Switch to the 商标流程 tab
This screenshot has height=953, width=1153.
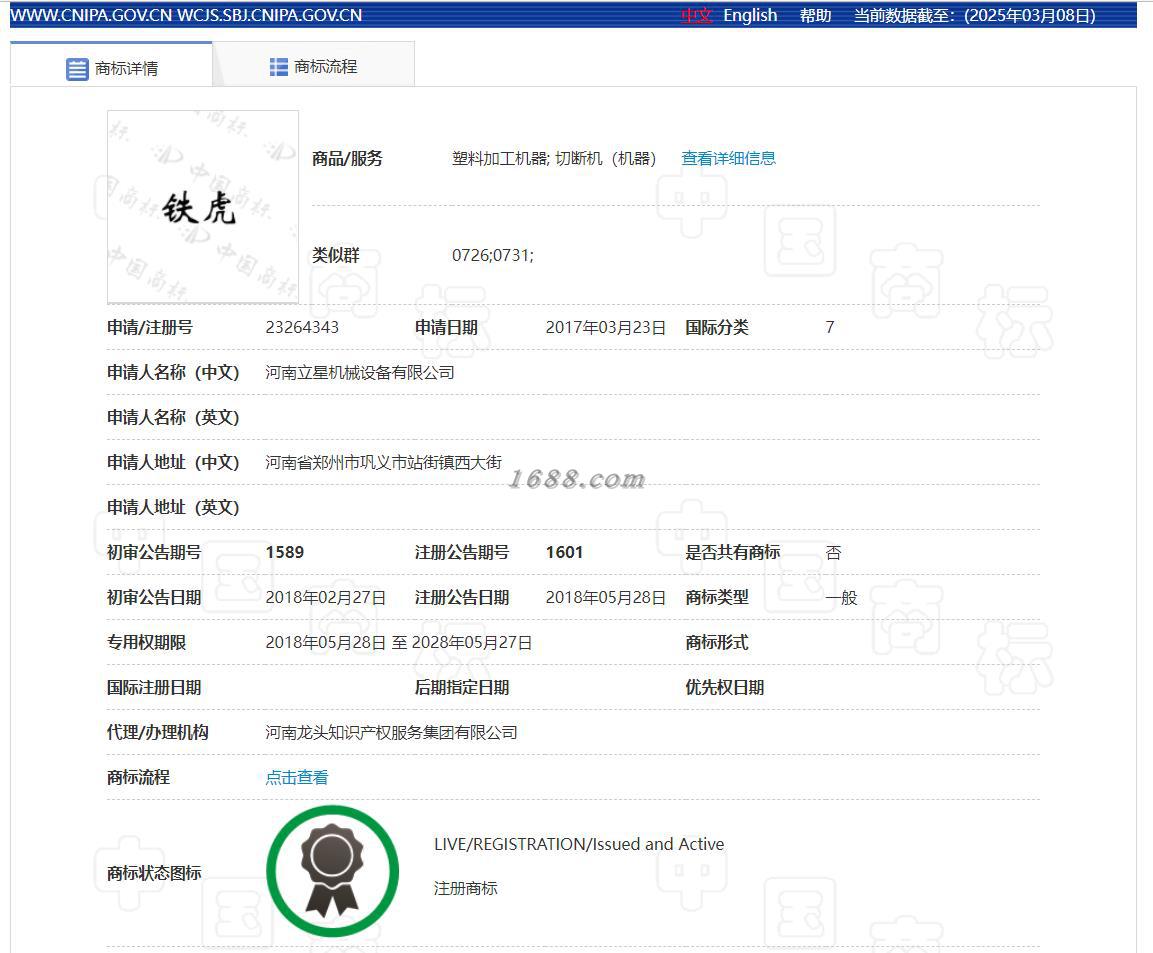click(x=313, y=65)
